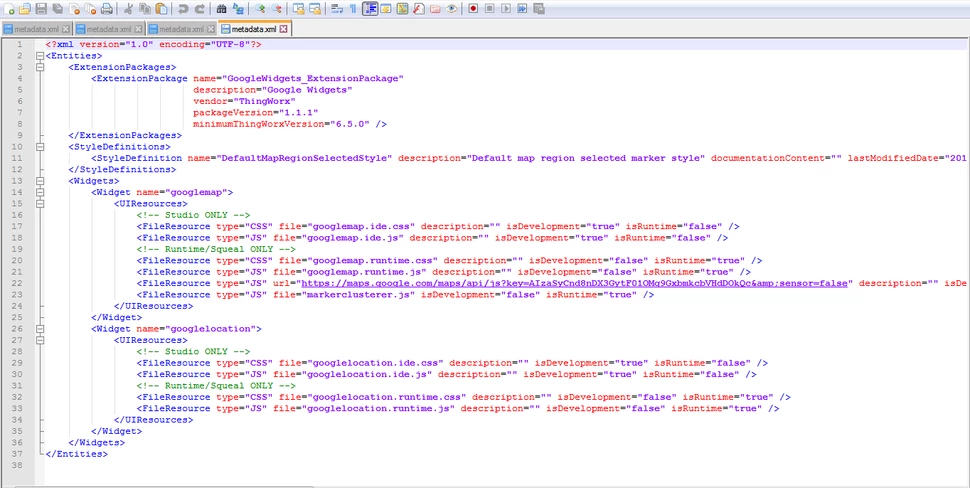
Task: Collapse the UIResources fold on line 15
Action: (40, 203)
